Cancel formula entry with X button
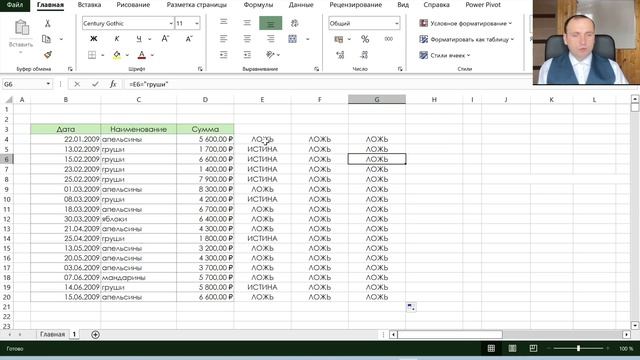 point(77,84)
